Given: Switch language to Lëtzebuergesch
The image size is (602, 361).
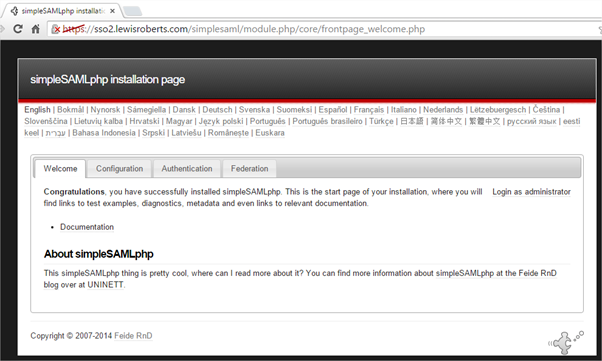Looking at the screenshot, I should click(x=498, y=110).
